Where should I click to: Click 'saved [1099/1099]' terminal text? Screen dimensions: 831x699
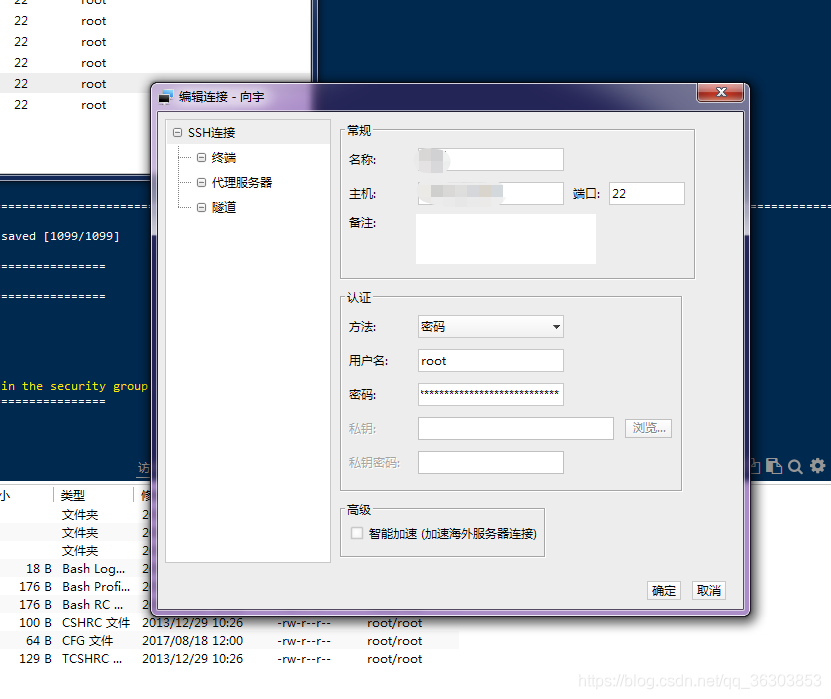point(60,236)
